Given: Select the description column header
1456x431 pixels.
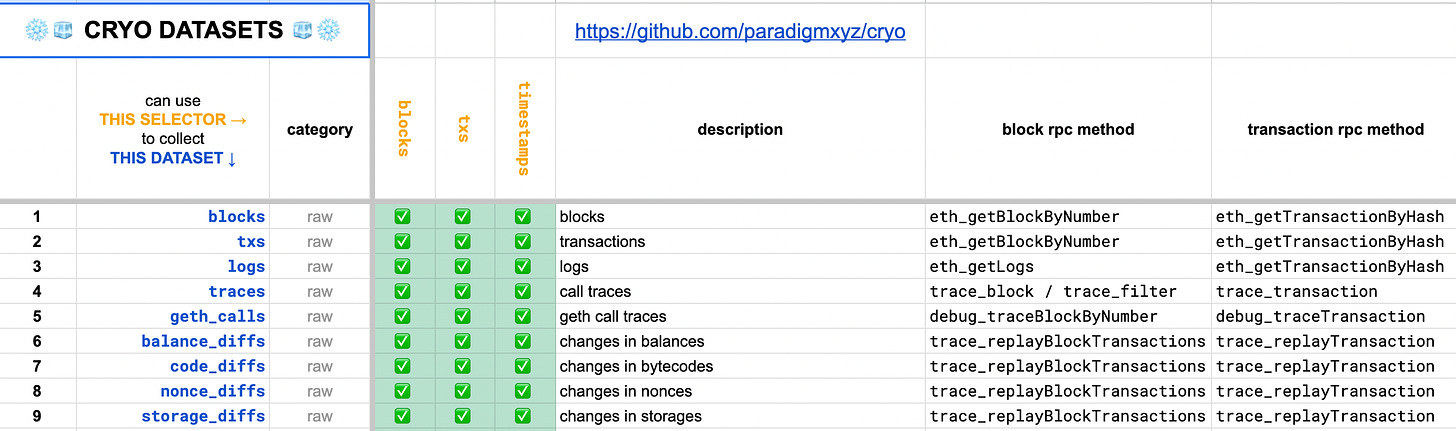Looking at the screenshot, I should [740, 129].
